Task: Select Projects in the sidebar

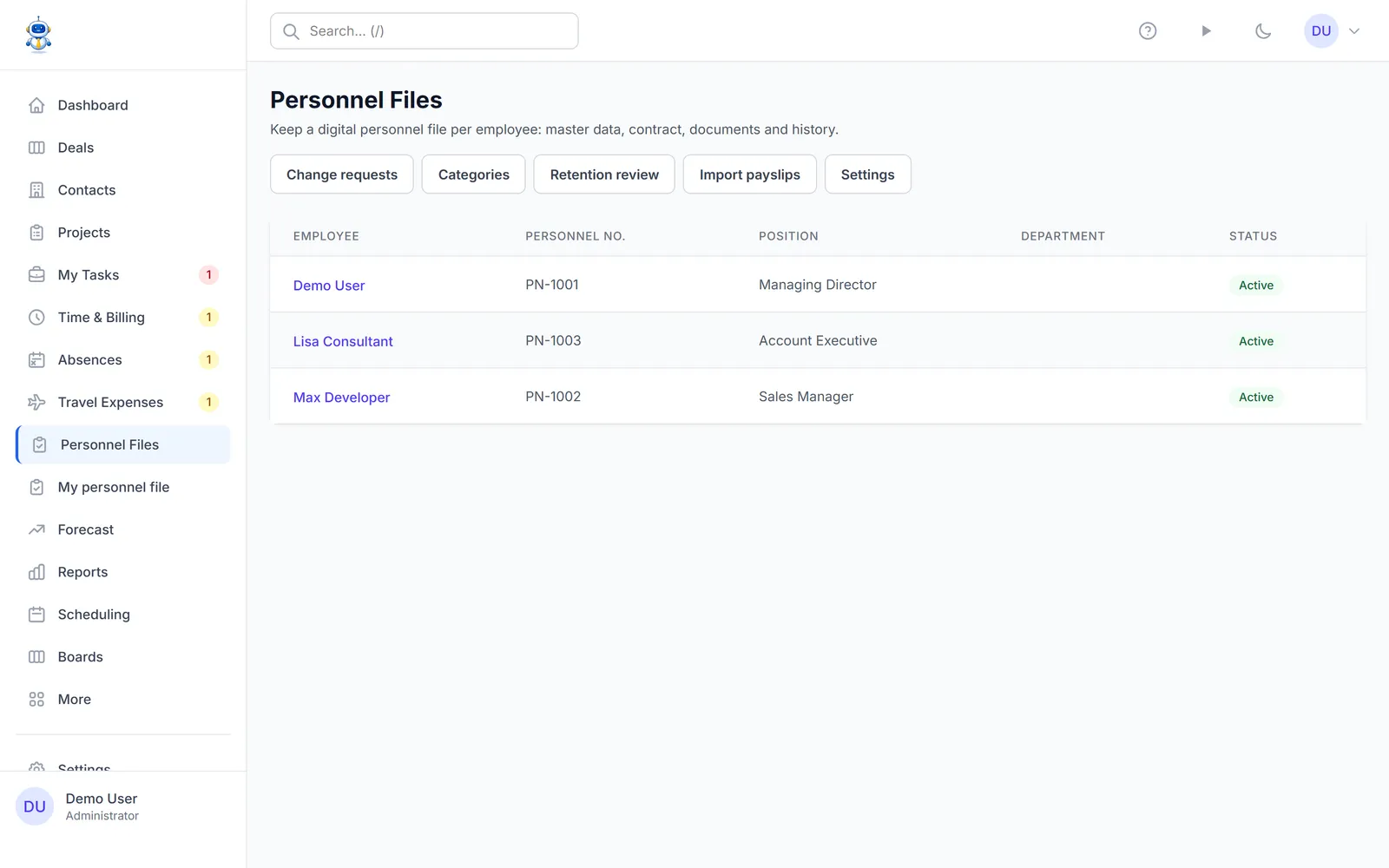Action: tap(123, 233)
